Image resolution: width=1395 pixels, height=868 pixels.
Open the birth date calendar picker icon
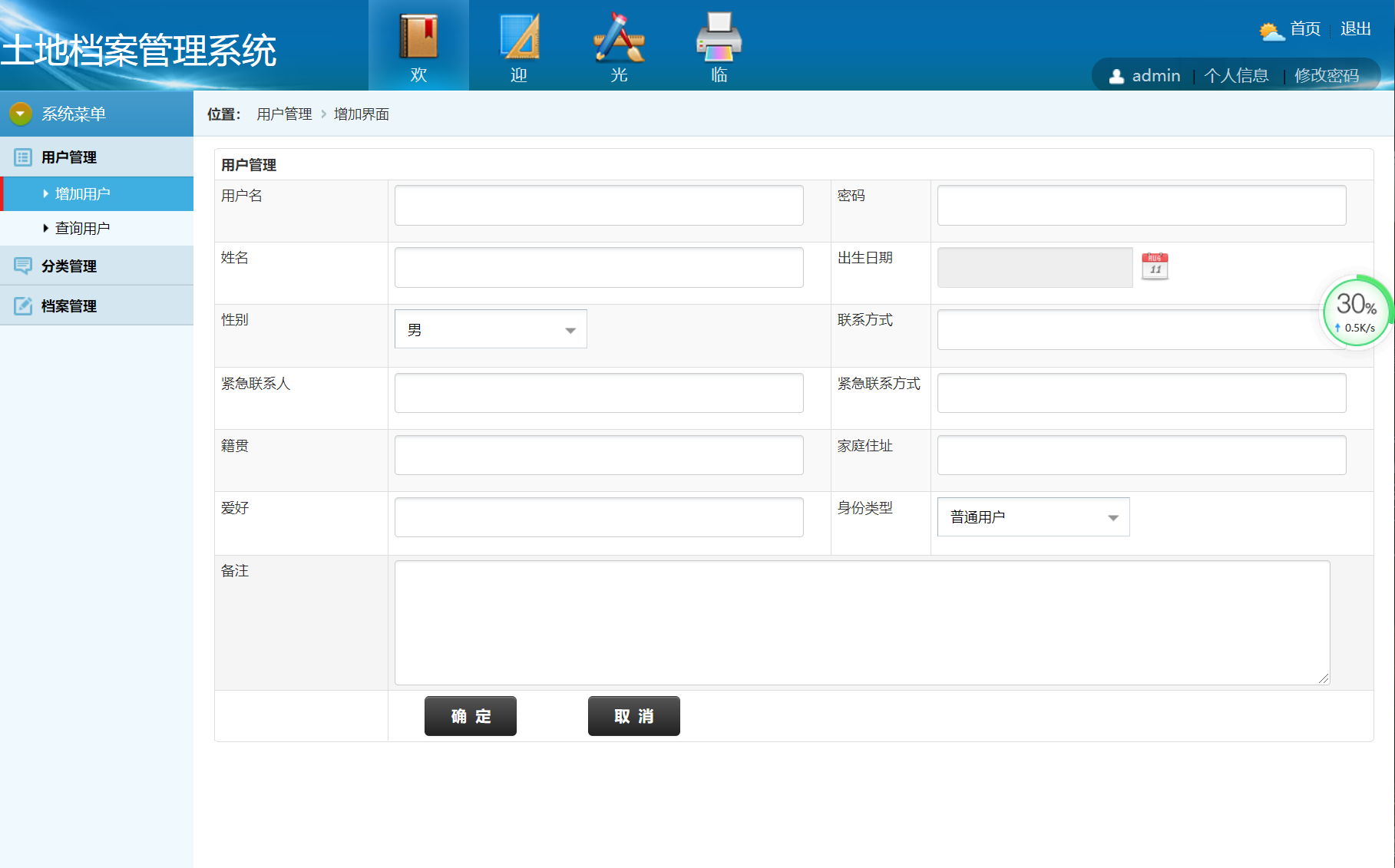1155,266
